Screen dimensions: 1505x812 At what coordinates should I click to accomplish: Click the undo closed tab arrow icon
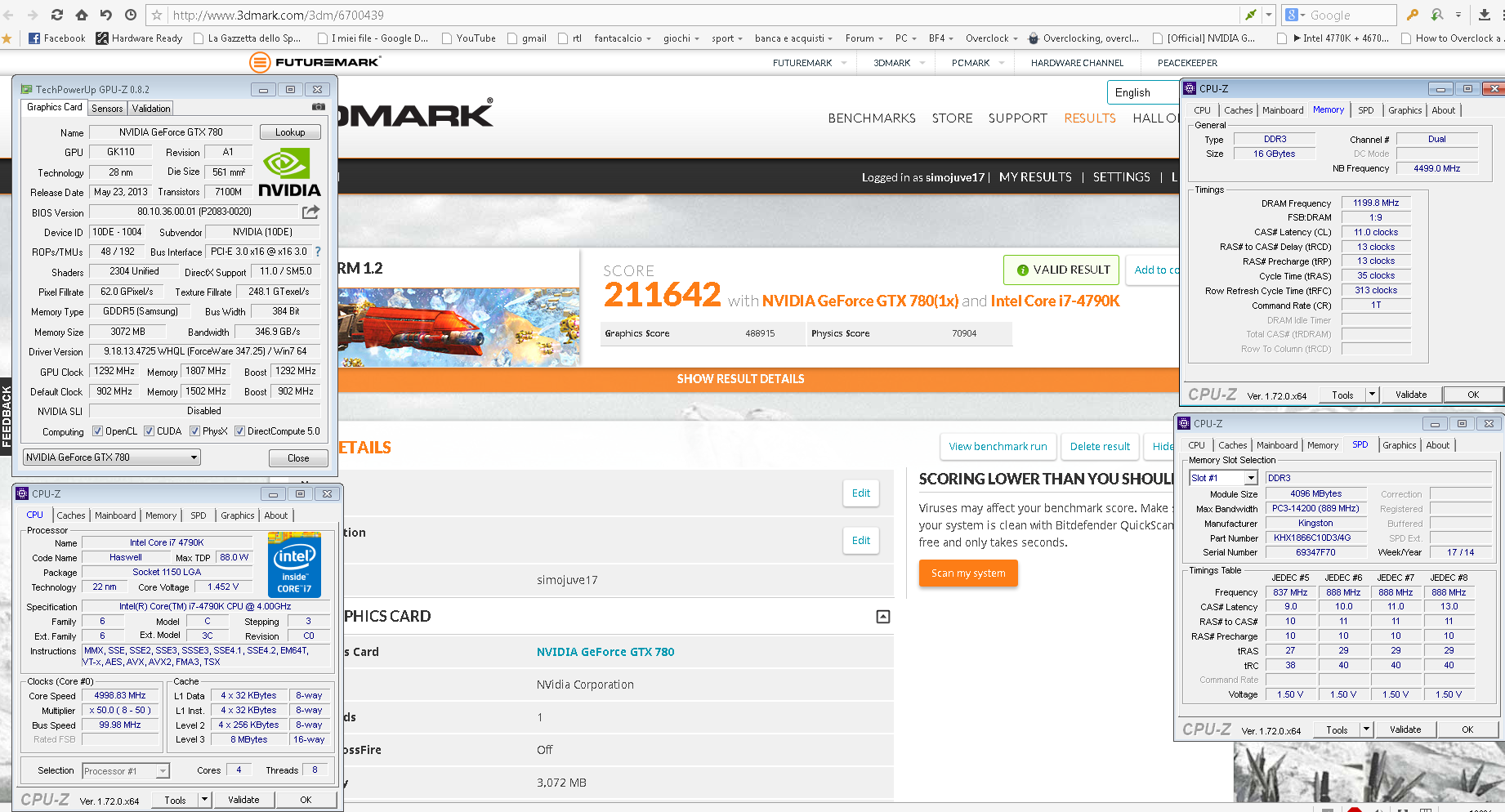pyautogui.click(x=105, y=15)
